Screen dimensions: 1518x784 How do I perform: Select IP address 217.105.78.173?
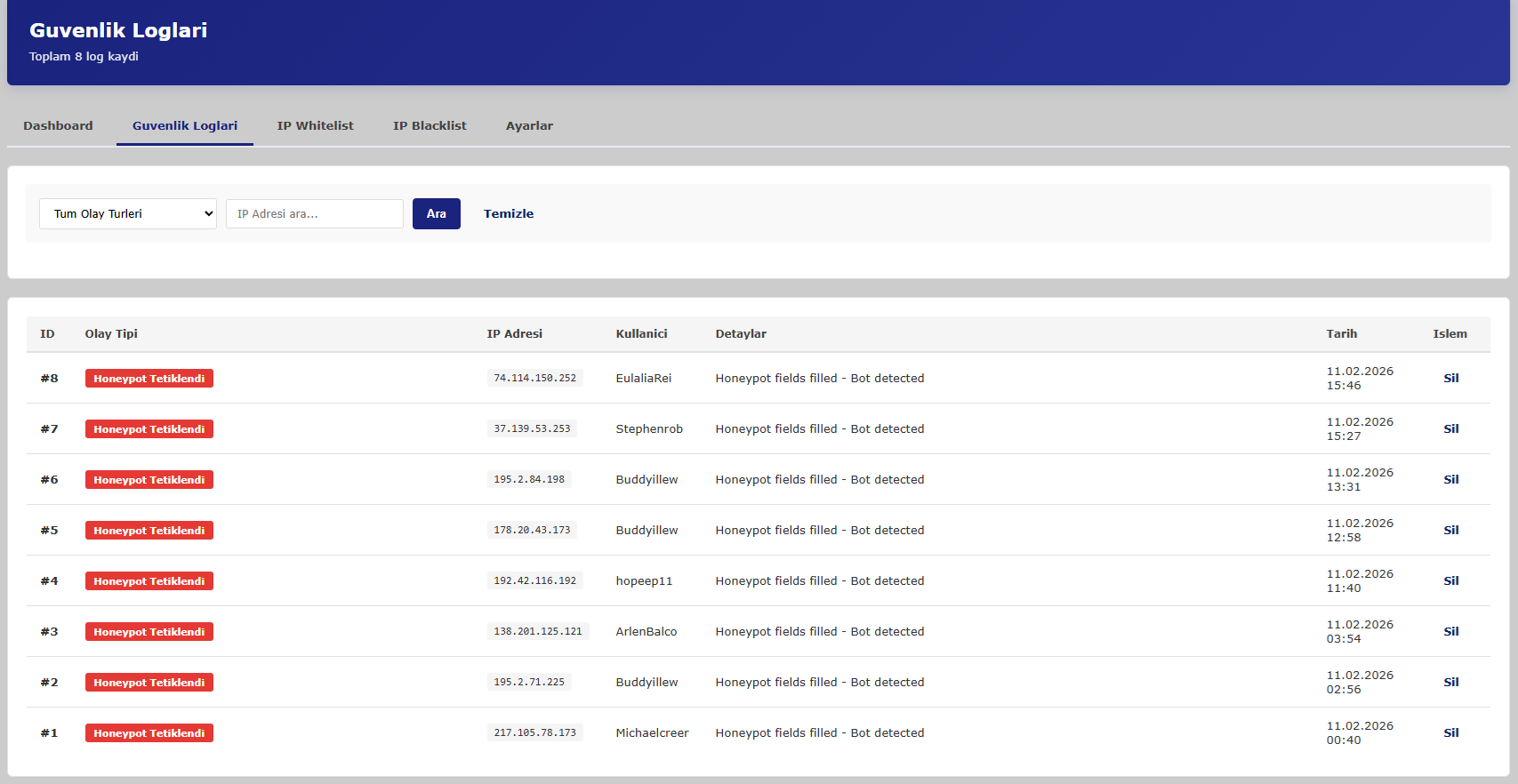(x=534, y=732)
